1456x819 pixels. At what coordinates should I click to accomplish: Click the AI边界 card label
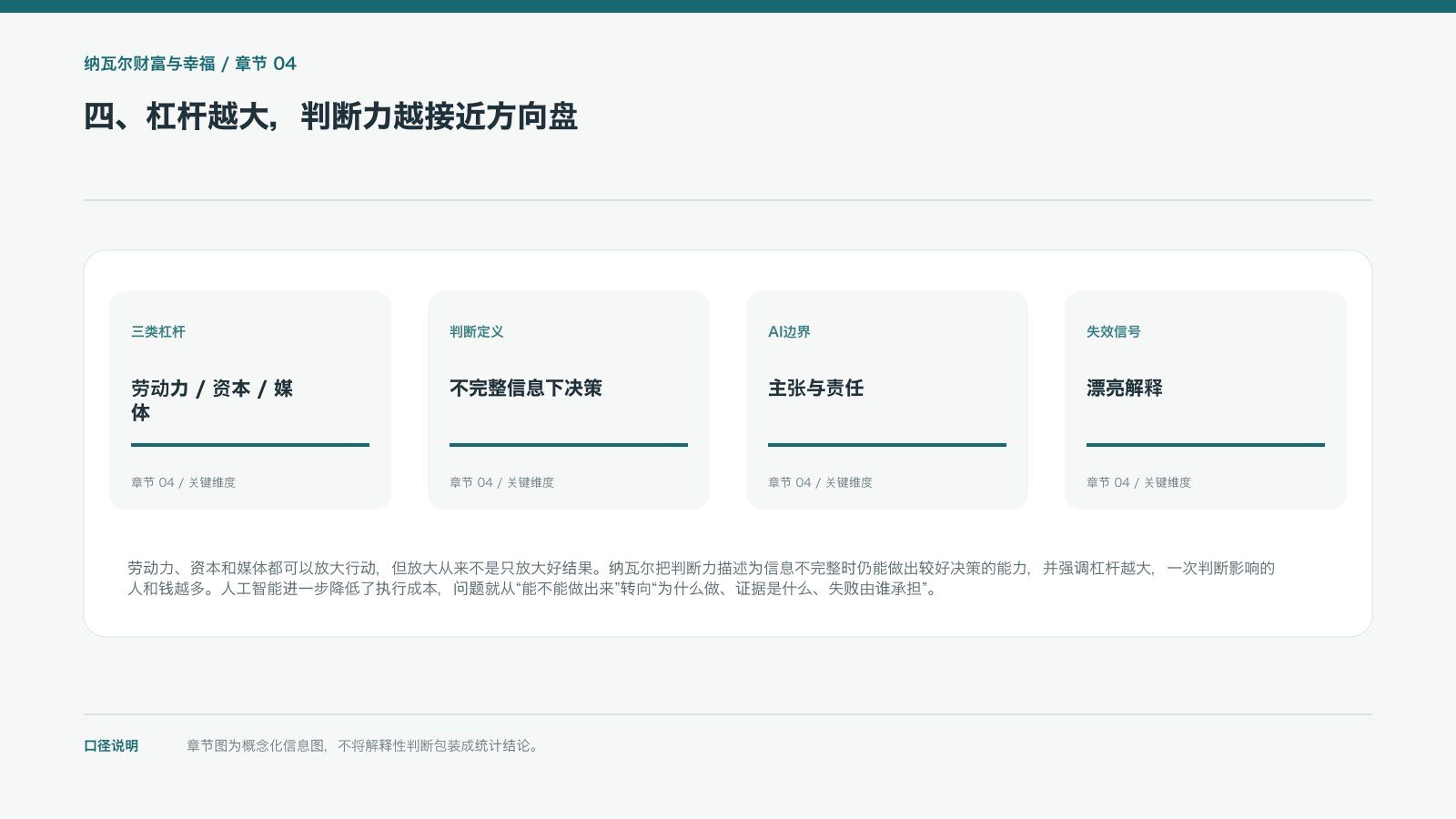coord(789,332)
